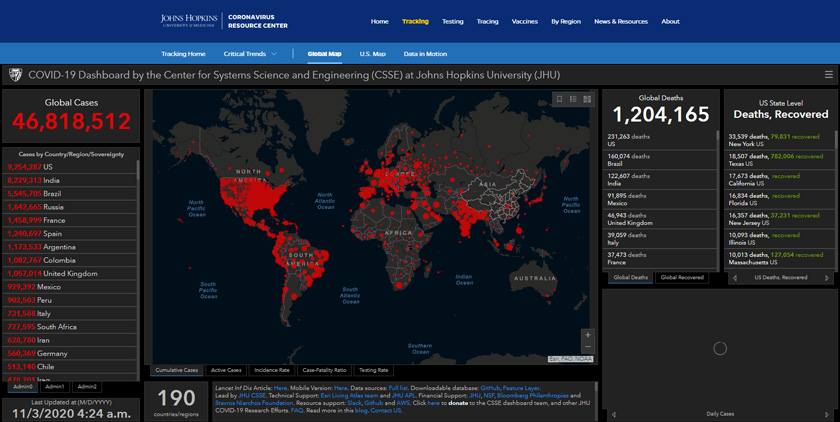This screenshot has height=422, width=840.
Task: Open the News & Resources menu
Action: click(x=620, y=21)
